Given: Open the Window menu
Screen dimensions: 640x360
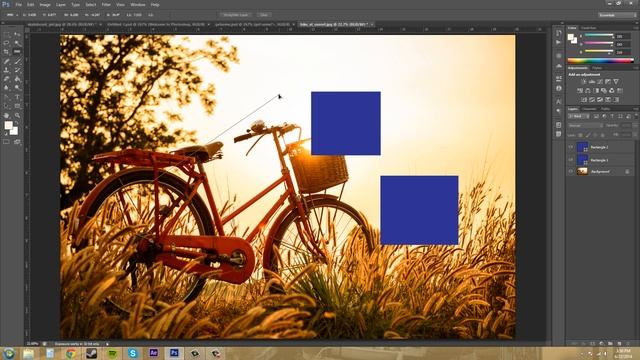Looking at the screenshot, I should point(138,4).
